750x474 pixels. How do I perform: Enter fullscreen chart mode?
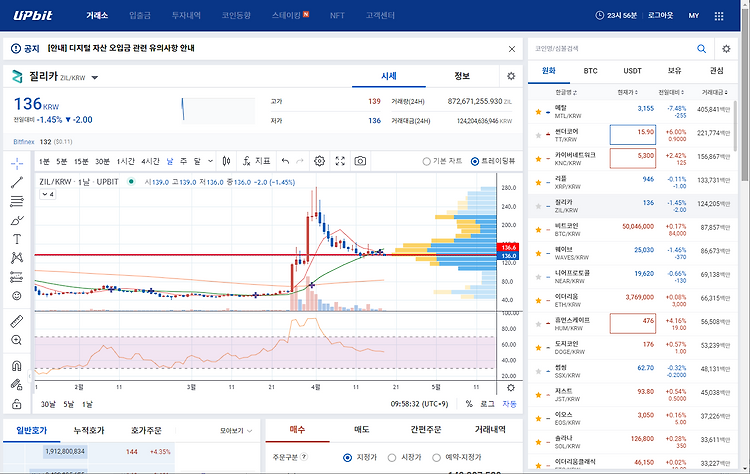point(340,161)
